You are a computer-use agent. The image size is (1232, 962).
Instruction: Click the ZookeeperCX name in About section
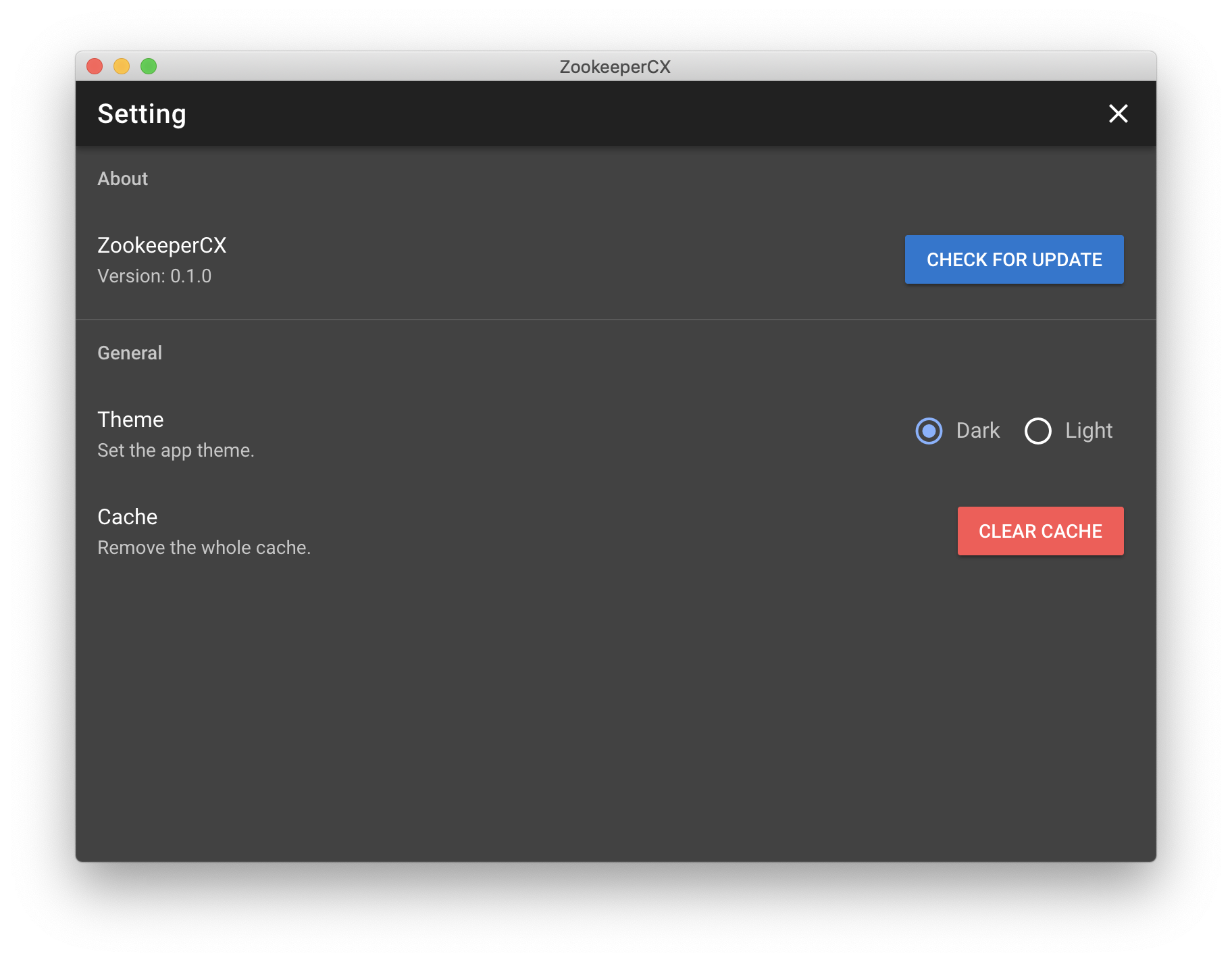[x=162, y=245]
